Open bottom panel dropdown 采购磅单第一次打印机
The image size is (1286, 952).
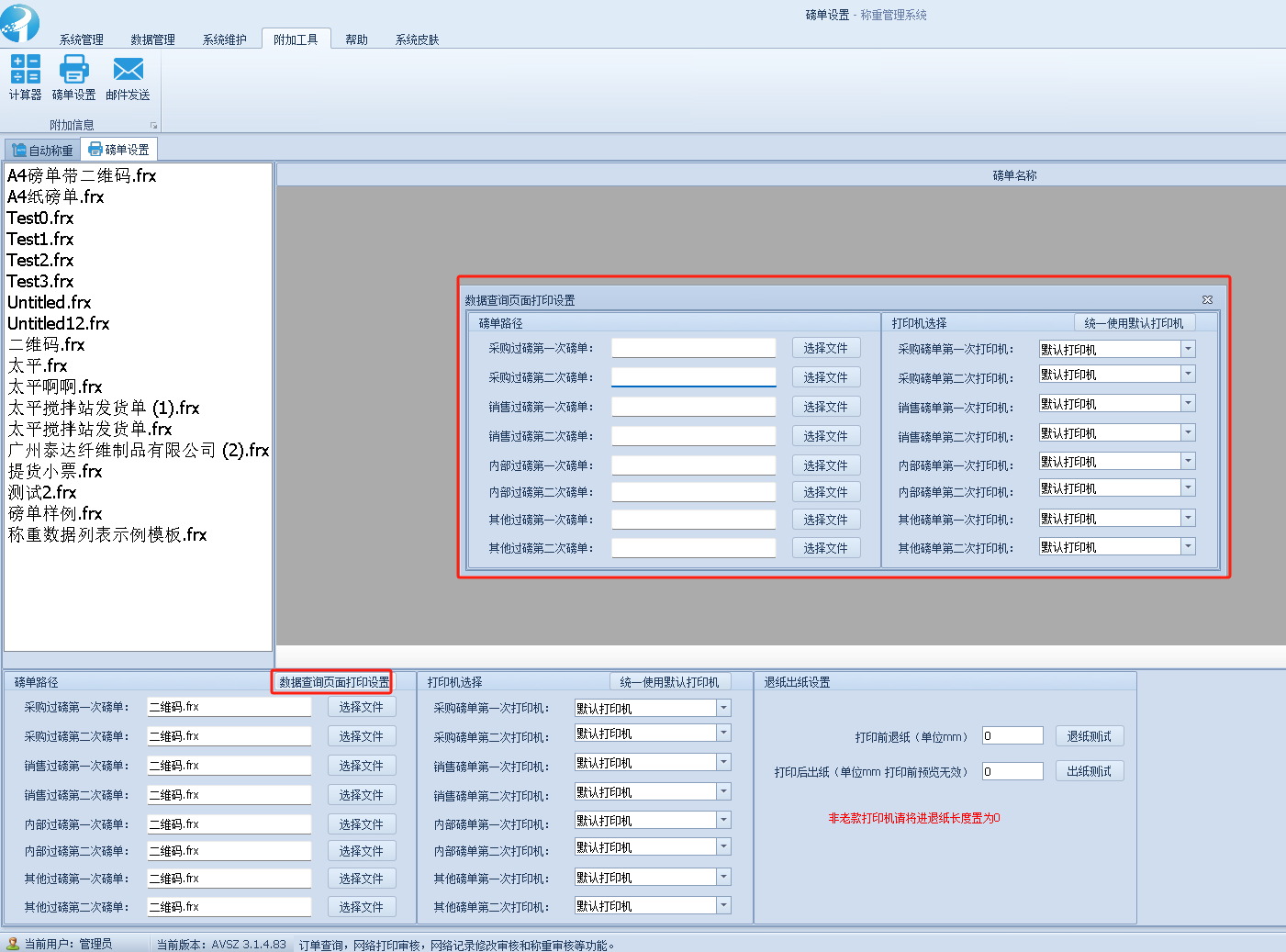[x=723, y=708]
